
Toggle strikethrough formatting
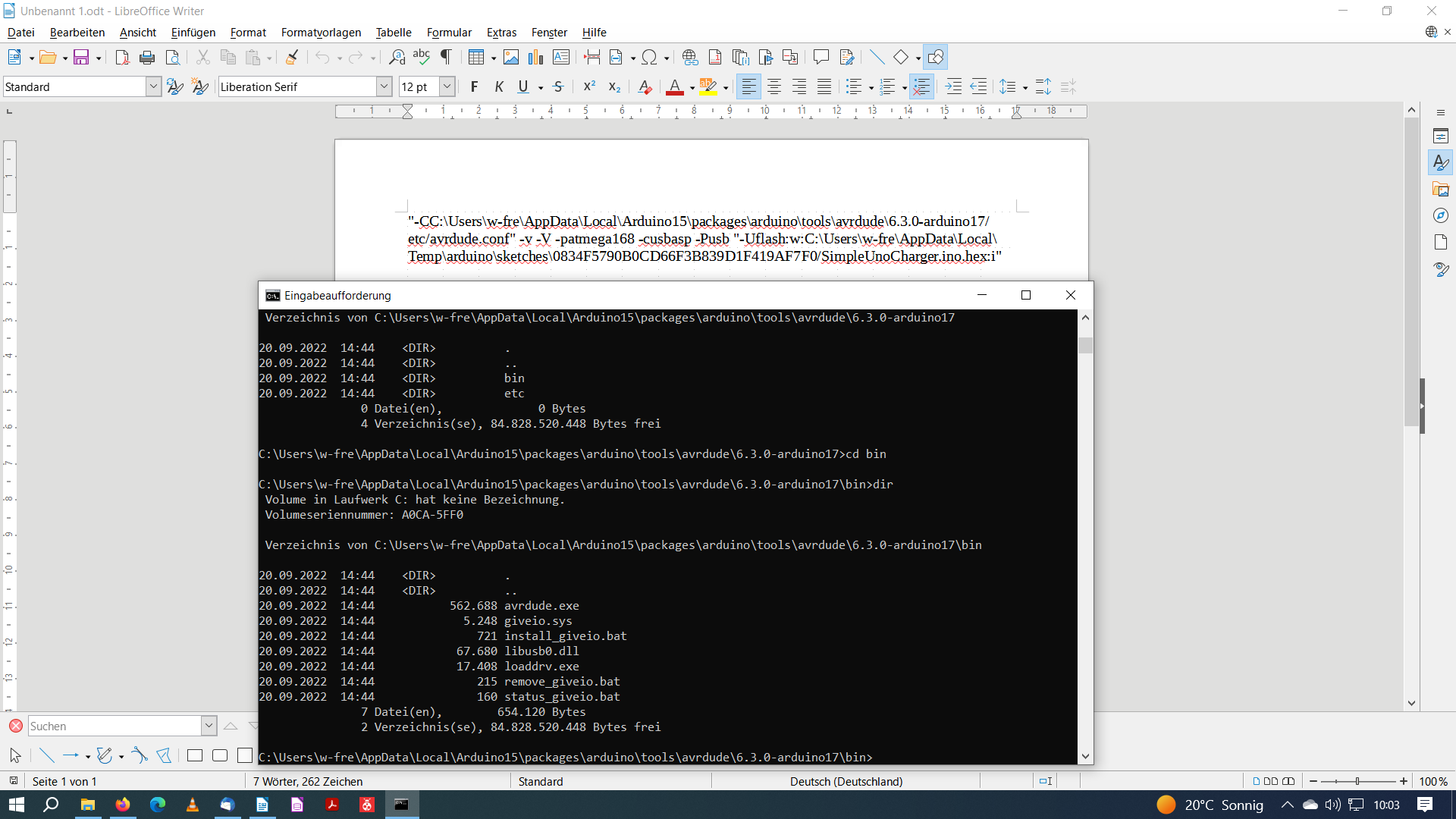[x=558, y=86]
